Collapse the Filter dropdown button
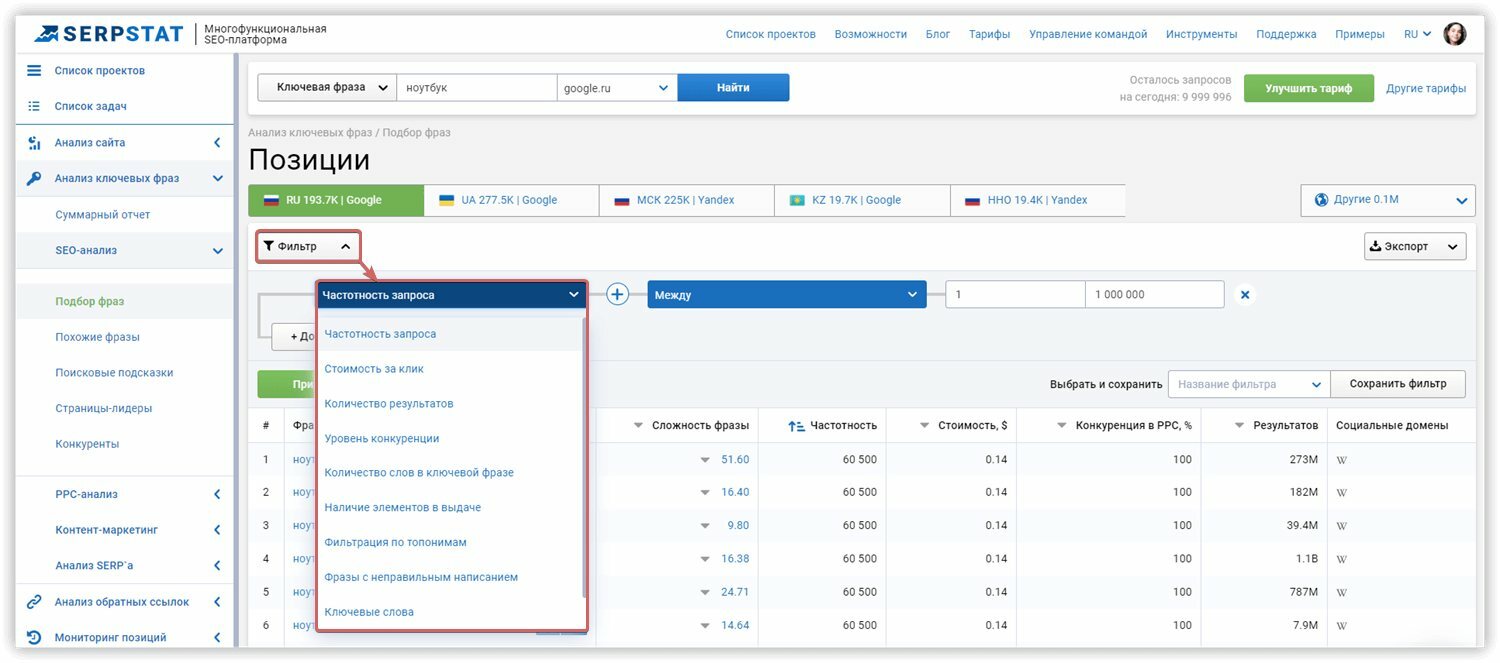Viewport: 1500px width, 663px height. click(x=308, y=246)
